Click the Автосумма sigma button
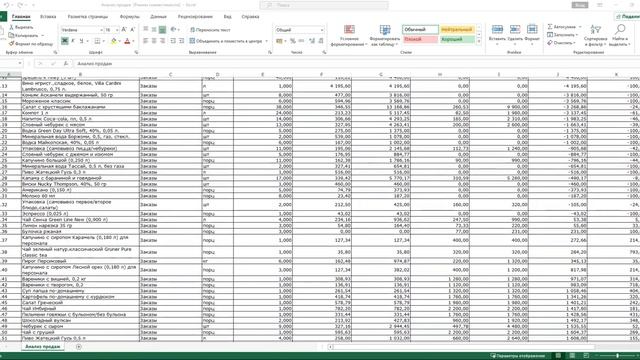 [x=562, y=27]
